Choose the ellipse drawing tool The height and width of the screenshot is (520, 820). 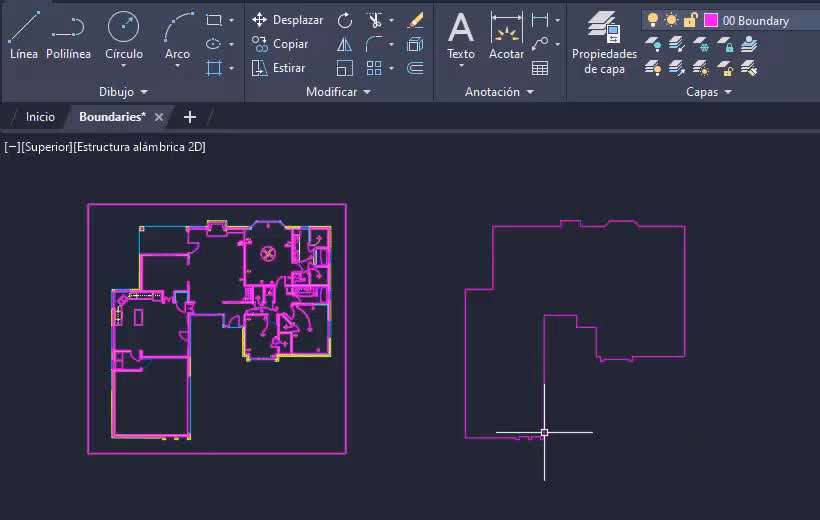213,44
